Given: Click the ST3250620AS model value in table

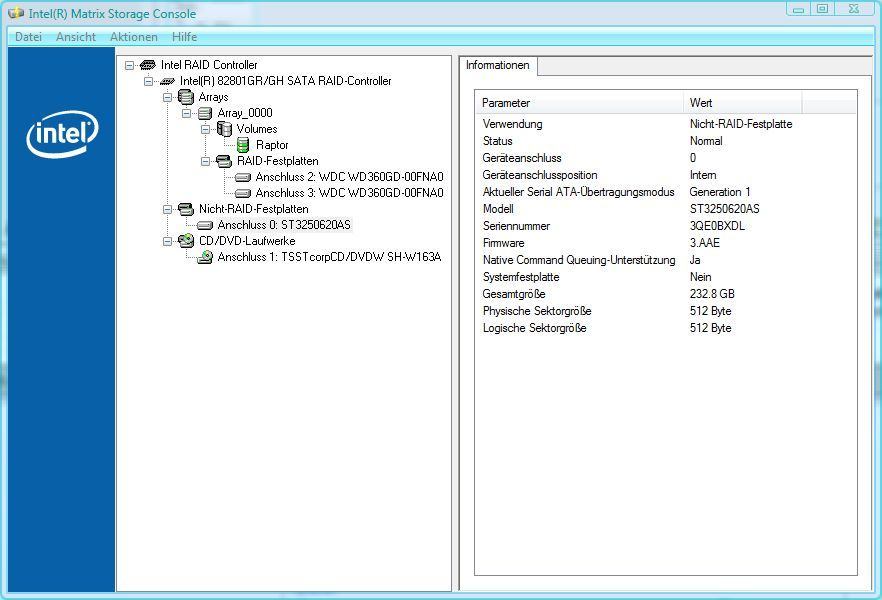Looking at the screenshot, I should tap(724, 209).
